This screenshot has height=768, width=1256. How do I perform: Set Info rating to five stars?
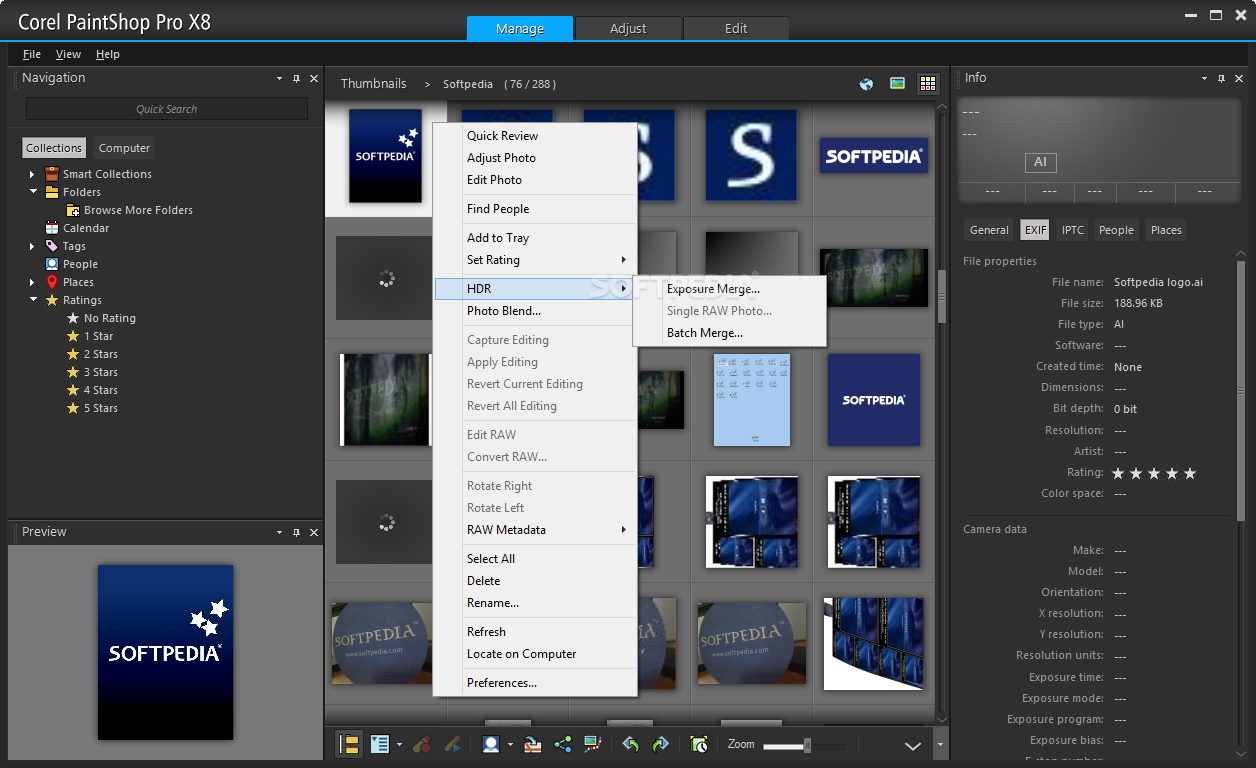(1190, 473)
